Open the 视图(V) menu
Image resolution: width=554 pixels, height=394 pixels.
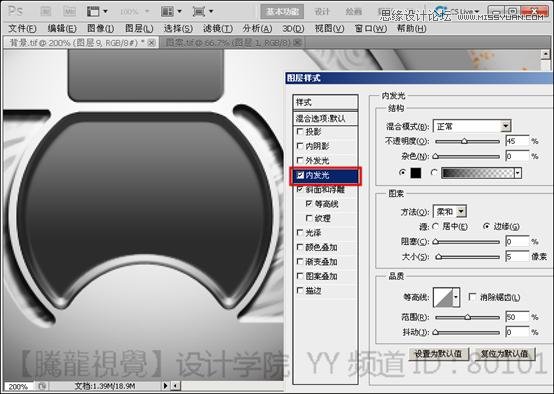point(329,28)
